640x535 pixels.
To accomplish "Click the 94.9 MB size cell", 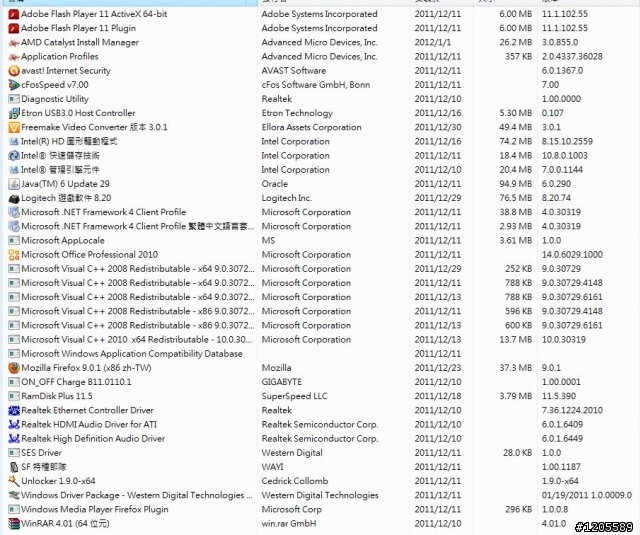I will pos(516,184).
